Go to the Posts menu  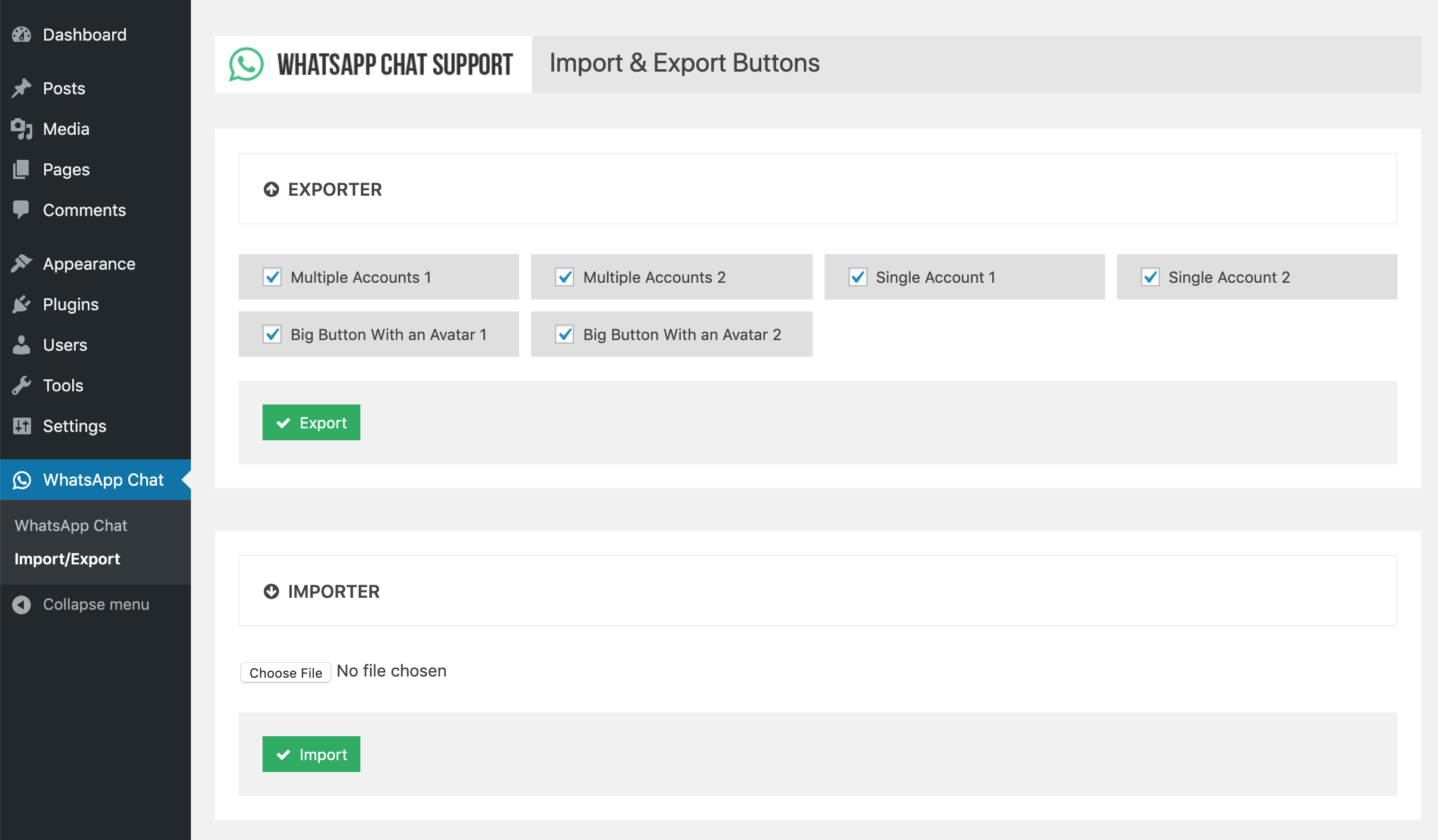point(95,88)
